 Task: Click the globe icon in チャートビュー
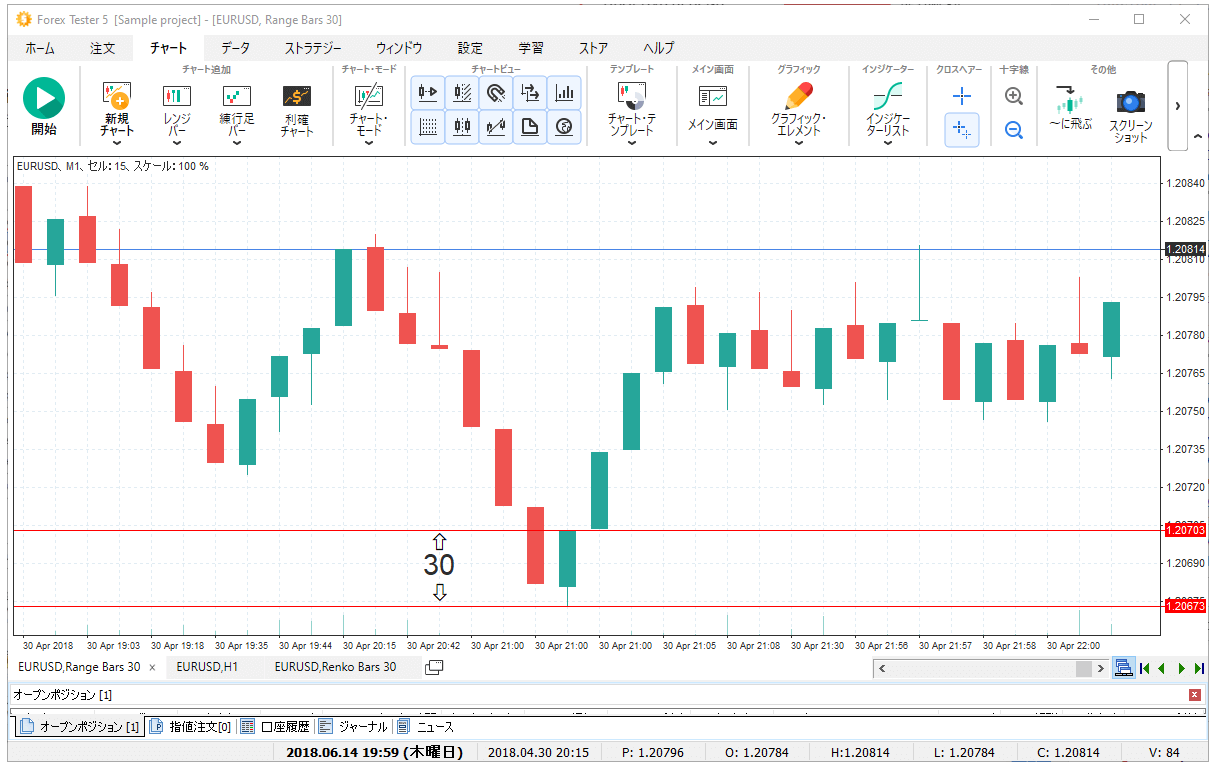pos(564,127)
